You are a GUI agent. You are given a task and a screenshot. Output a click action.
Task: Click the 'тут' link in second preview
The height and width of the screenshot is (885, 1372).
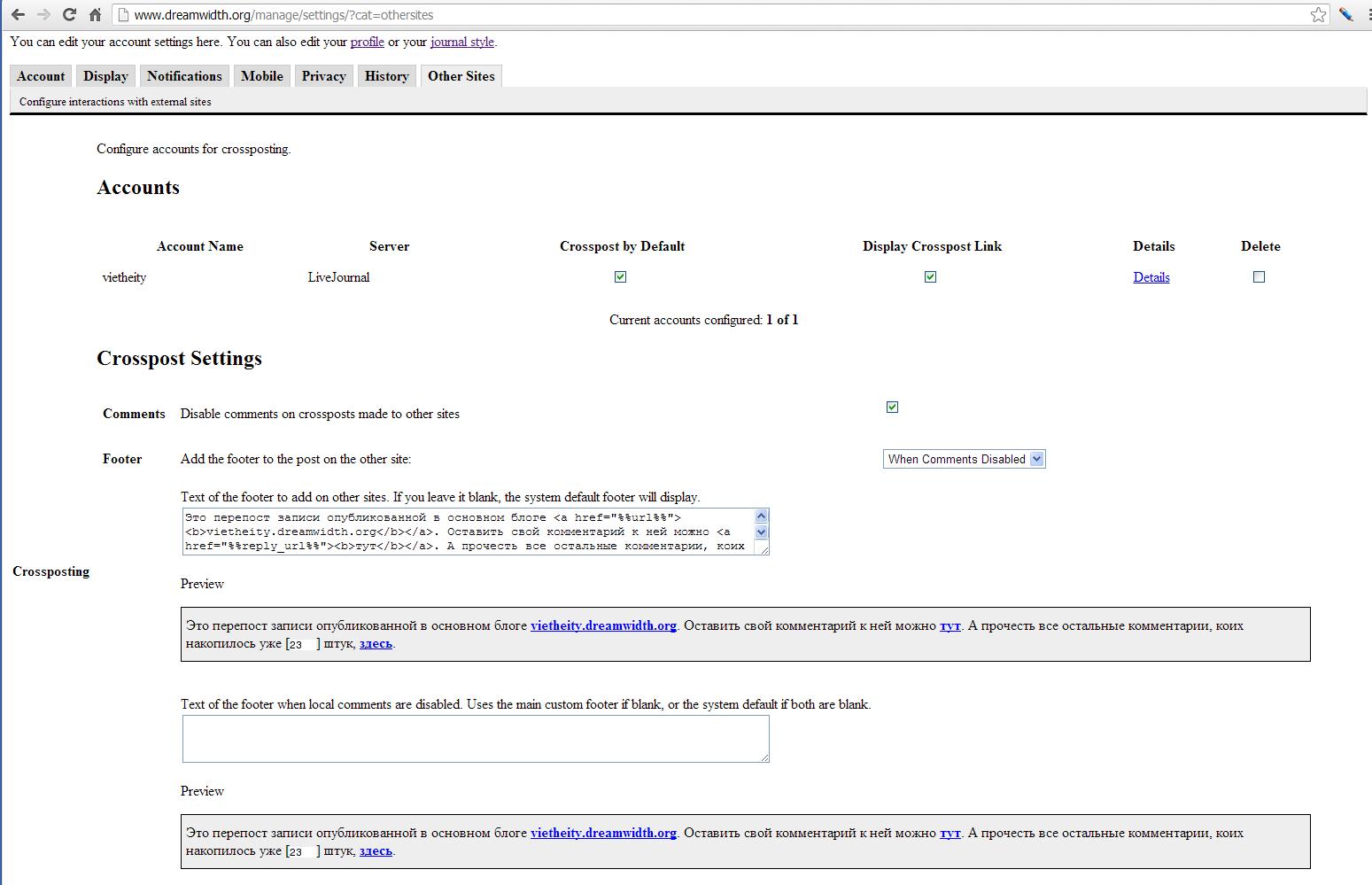pos(950,833)
